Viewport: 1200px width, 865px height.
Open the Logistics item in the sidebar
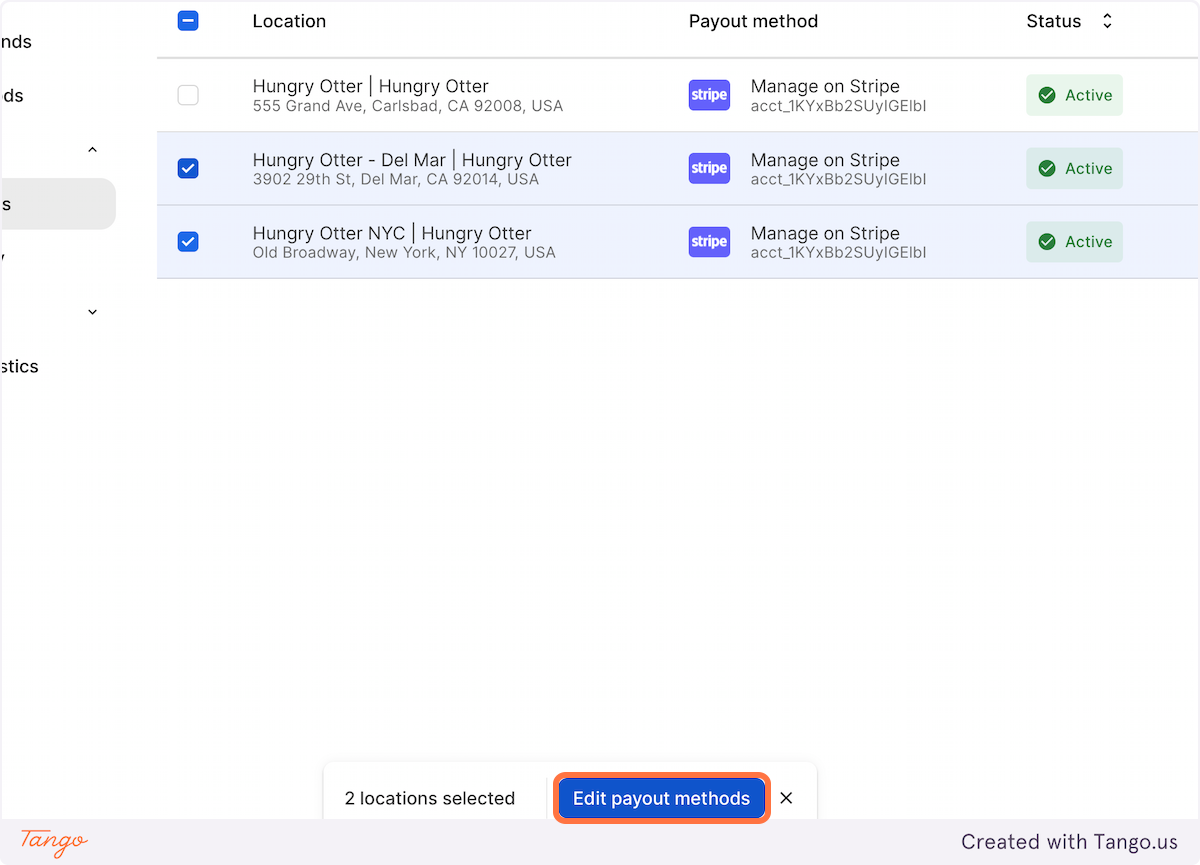(20, 366)
